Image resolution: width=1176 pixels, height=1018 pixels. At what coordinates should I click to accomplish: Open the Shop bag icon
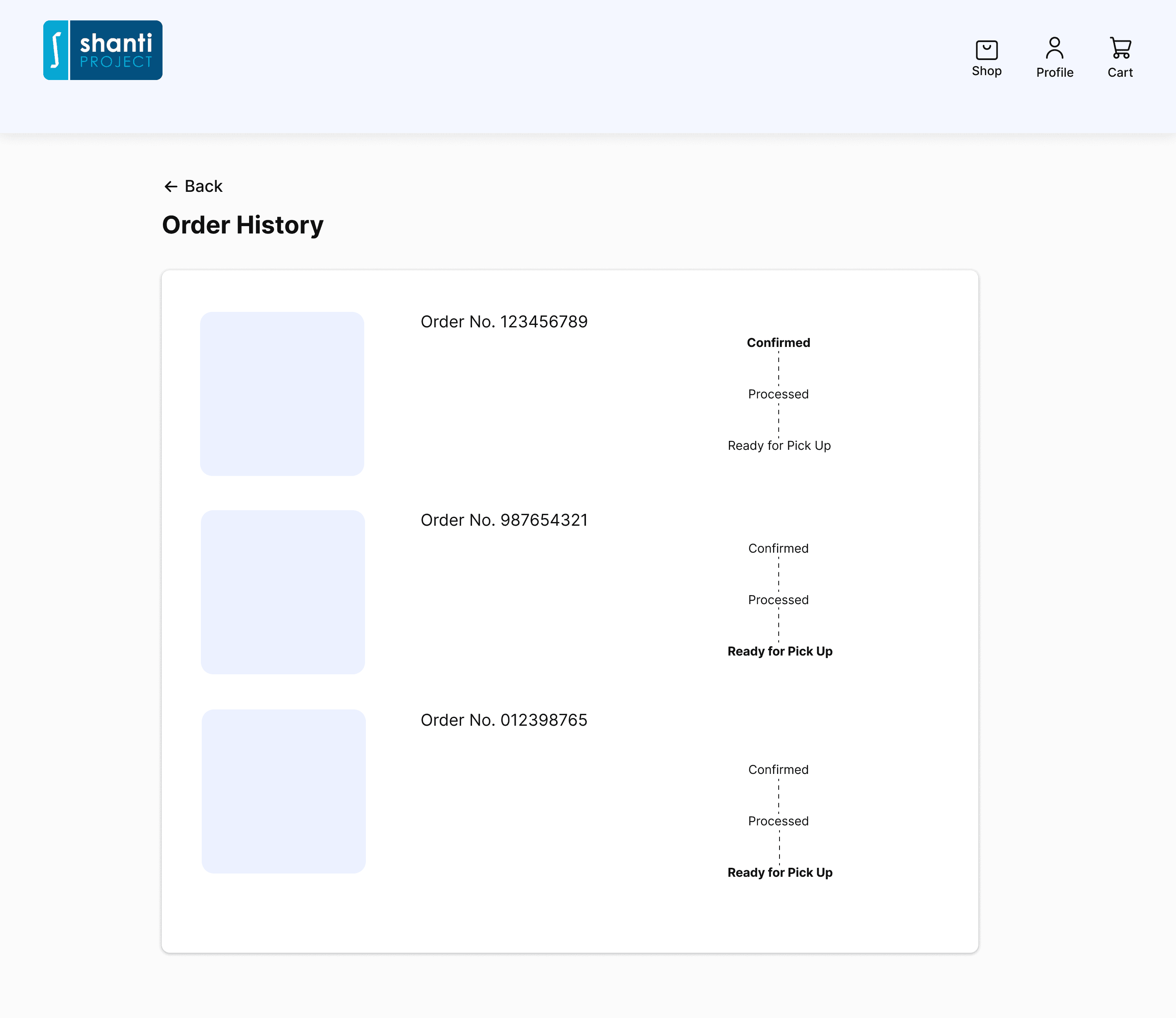(986, 50)
